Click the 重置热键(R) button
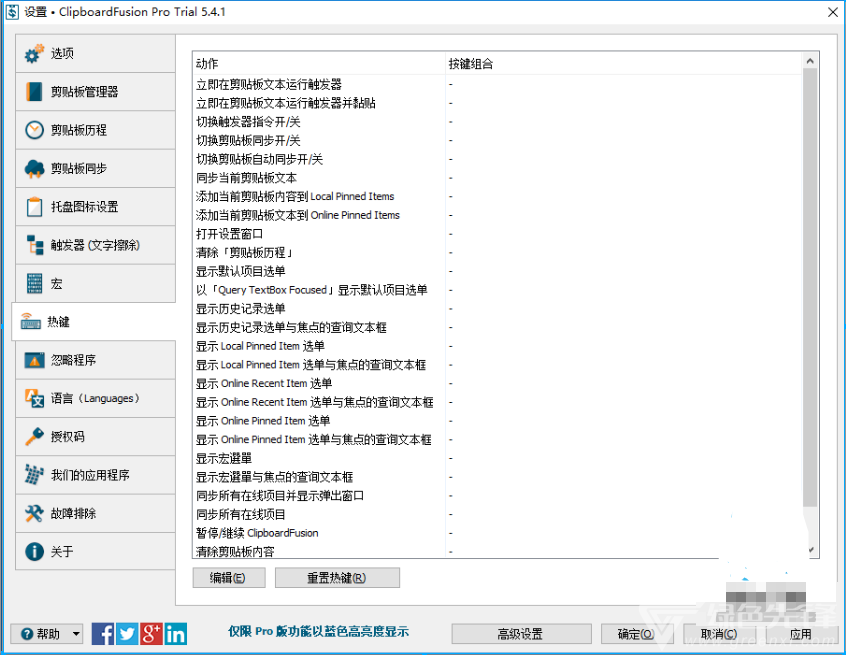The width and height of the screenshot is (846, 655). [x=337, y=578]
